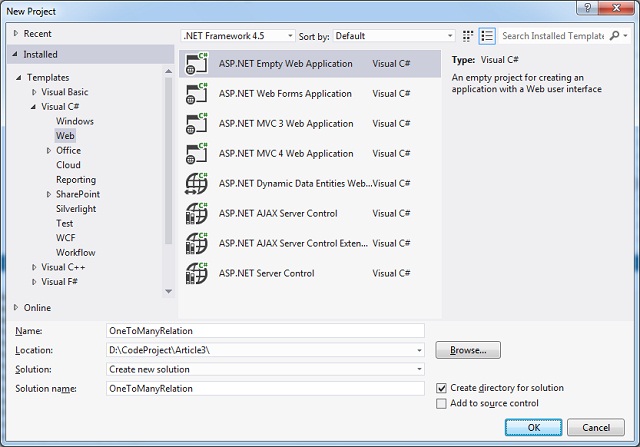Screen dimensions: 640x447
Task: Select the WCF template category
Action: click(66, 238)
